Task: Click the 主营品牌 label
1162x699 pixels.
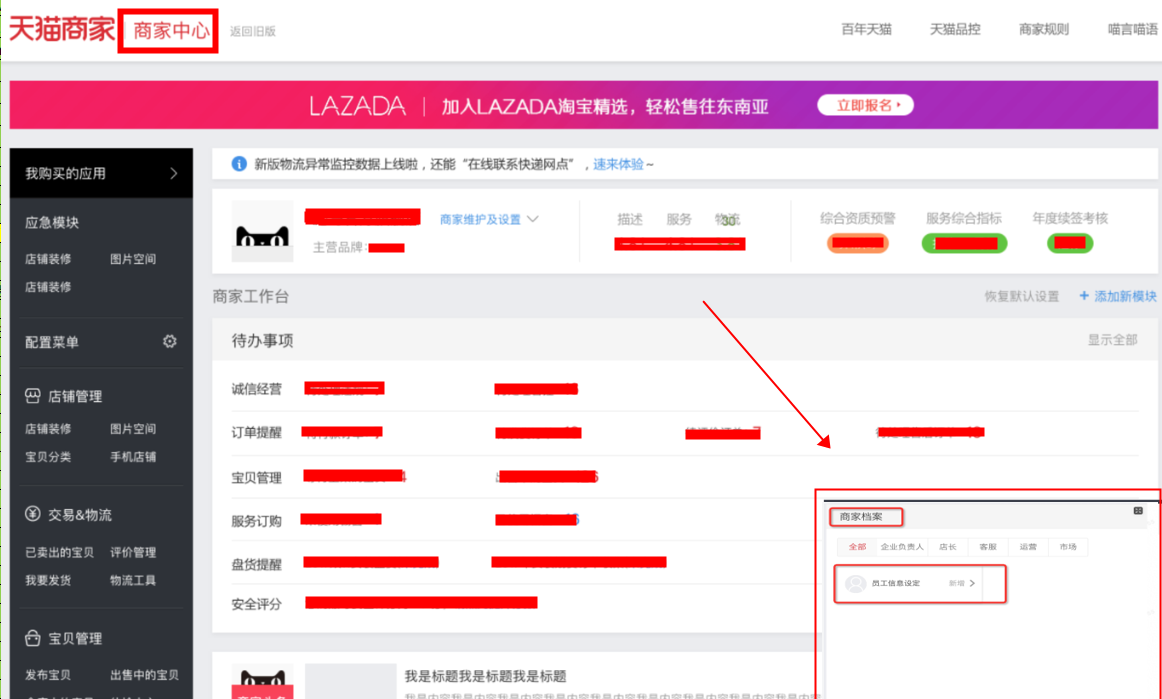Action: click(x=339, y=247)
